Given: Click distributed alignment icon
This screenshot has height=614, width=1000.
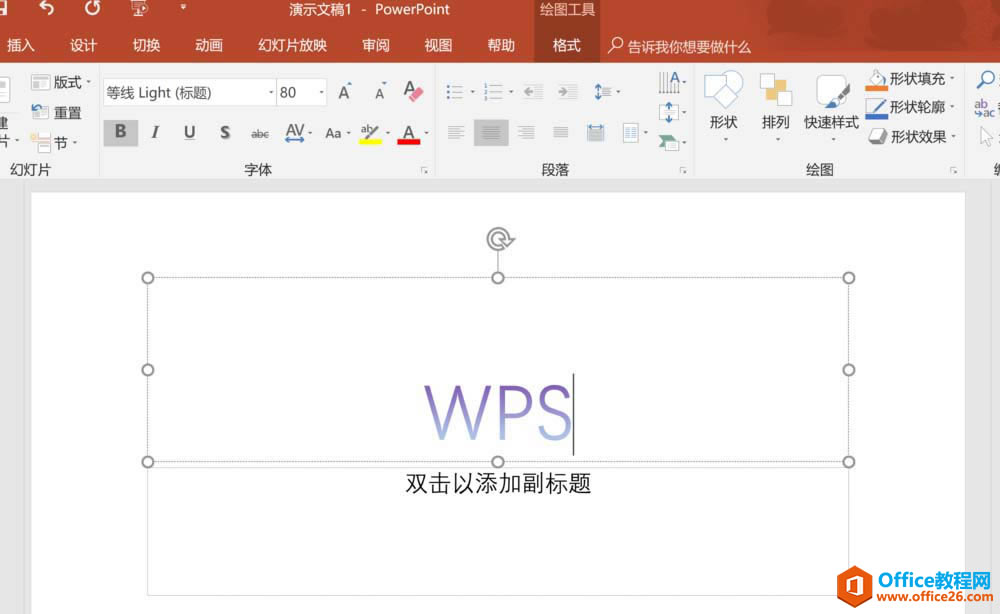Looking at the screenshot, I should click(596, 133).
